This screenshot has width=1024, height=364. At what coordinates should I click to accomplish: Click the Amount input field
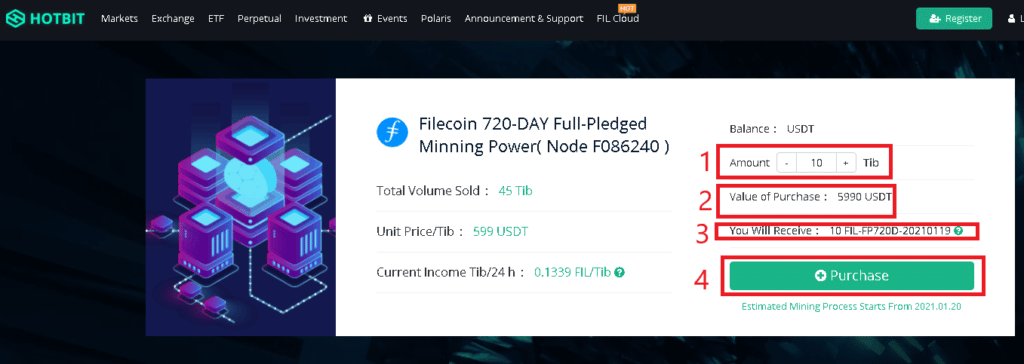pos(816,163)
